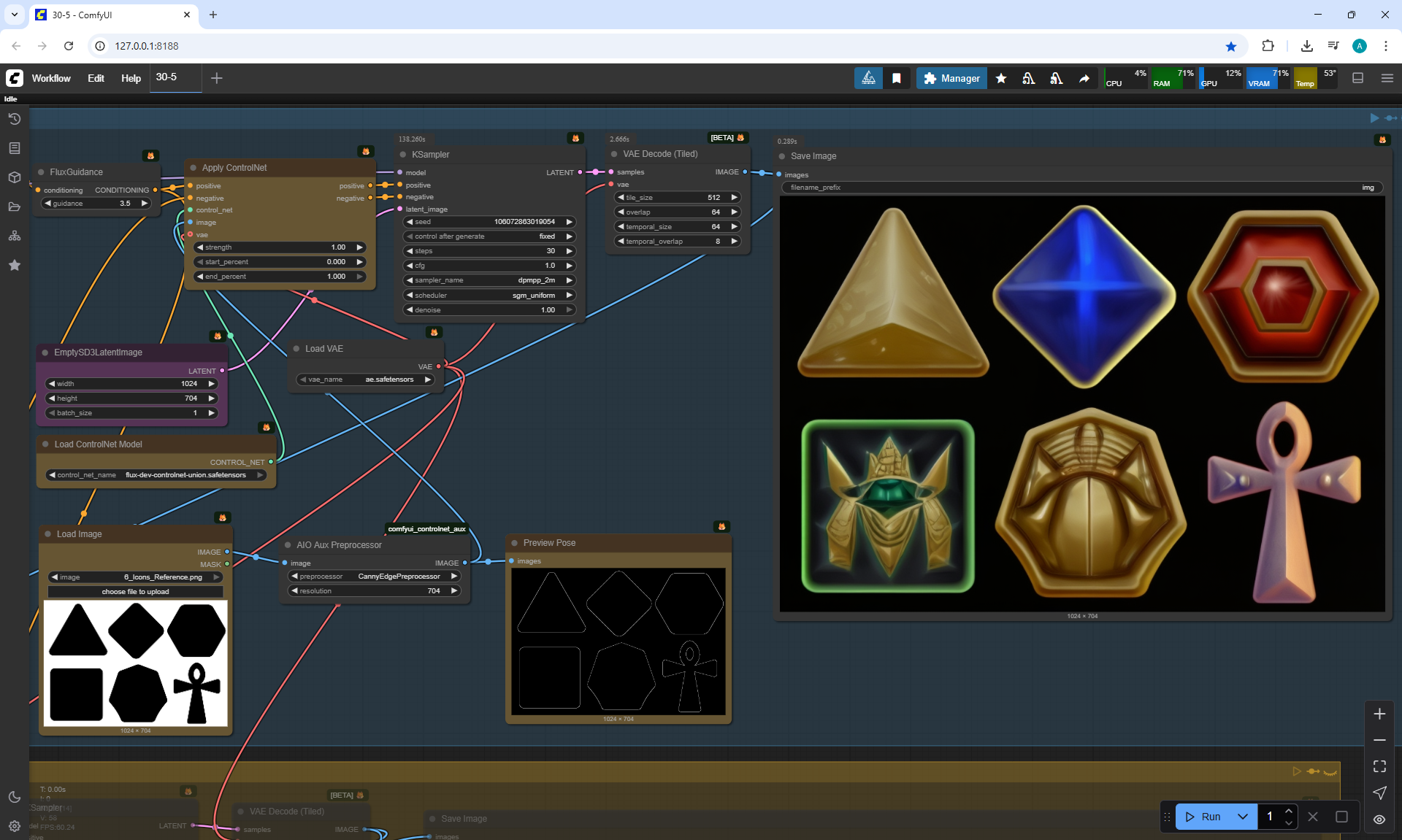Open the Help menu
The width and height of the screenshot is (1402, 840).
point(131,78)
